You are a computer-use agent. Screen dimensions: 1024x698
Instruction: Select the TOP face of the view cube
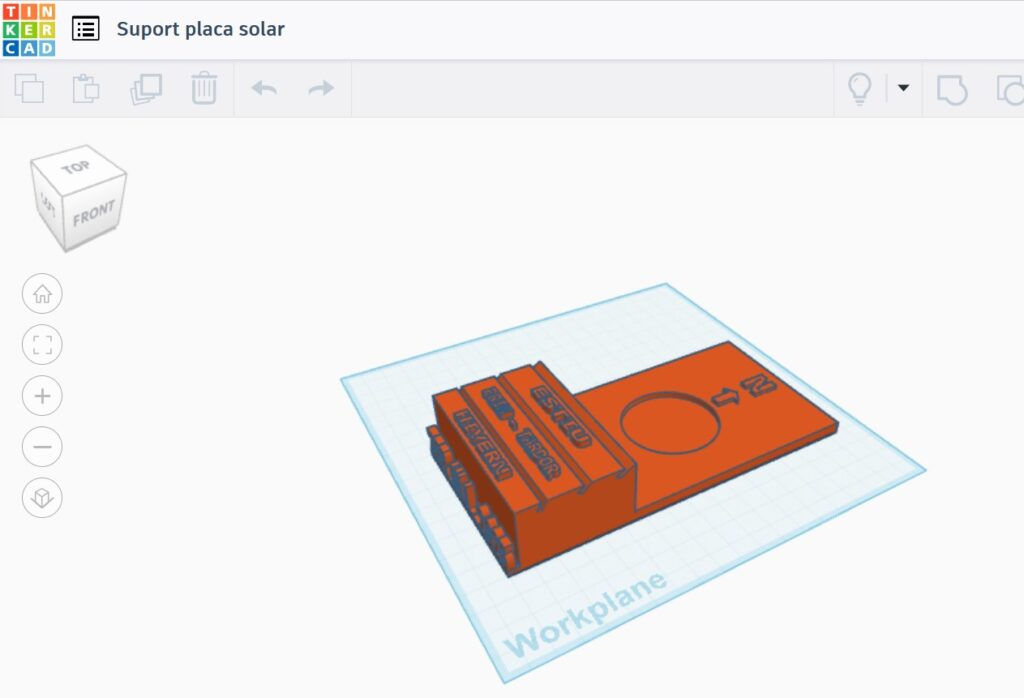[x=77, y=168]
